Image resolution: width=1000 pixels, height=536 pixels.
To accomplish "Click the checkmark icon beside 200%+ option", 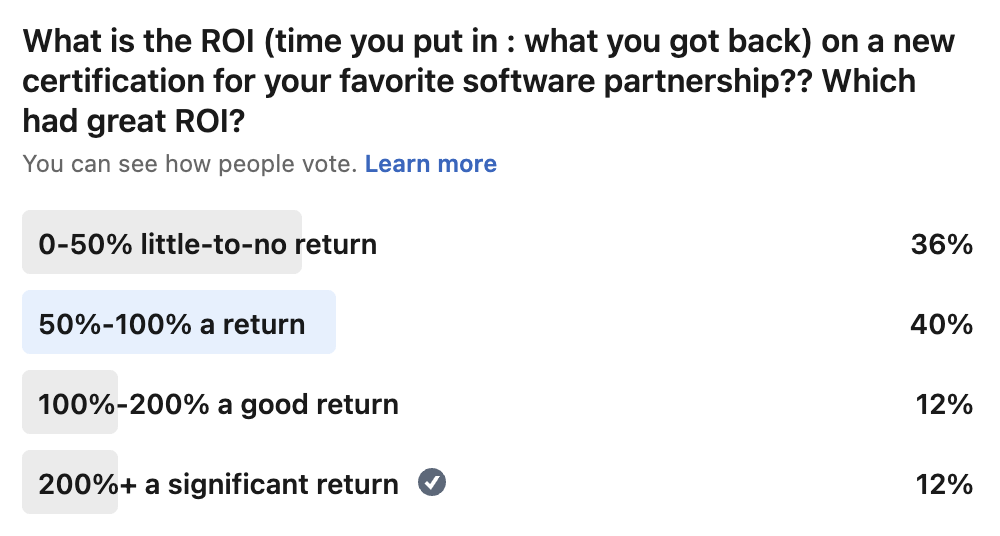I will [x=432, y=483].
